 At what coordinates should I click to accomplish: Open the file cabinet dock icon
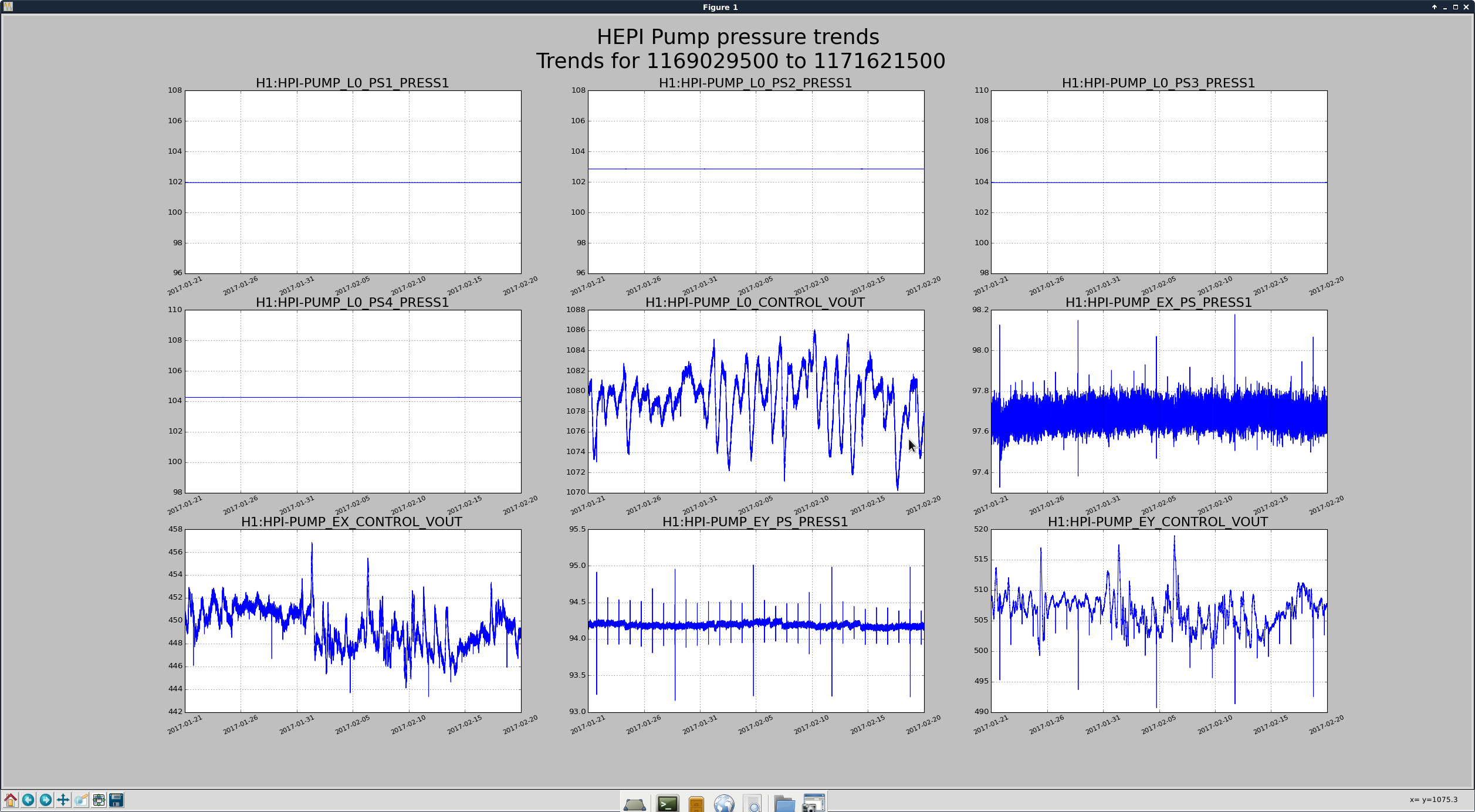click(x=696, y=804)
